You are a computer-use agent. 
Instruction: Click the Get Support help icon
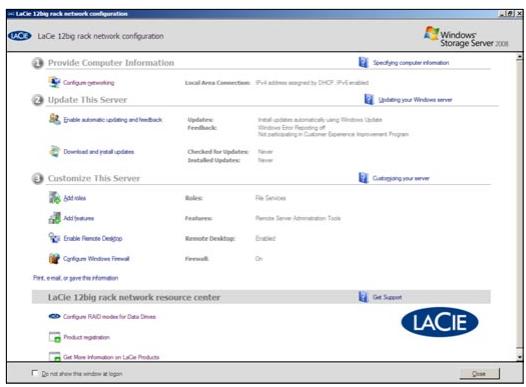pos(363,296)
